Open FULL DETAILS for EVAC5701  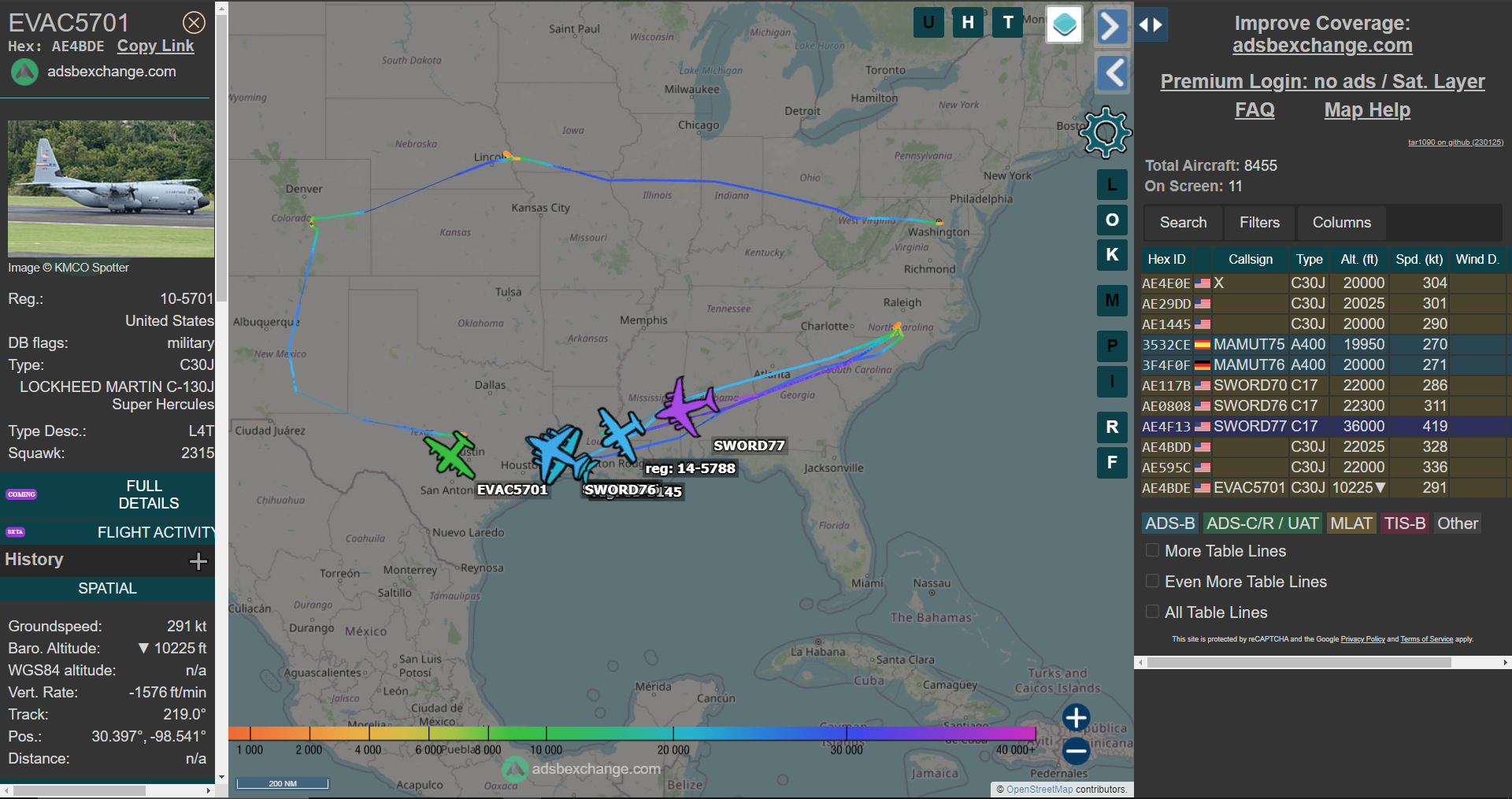107,495
